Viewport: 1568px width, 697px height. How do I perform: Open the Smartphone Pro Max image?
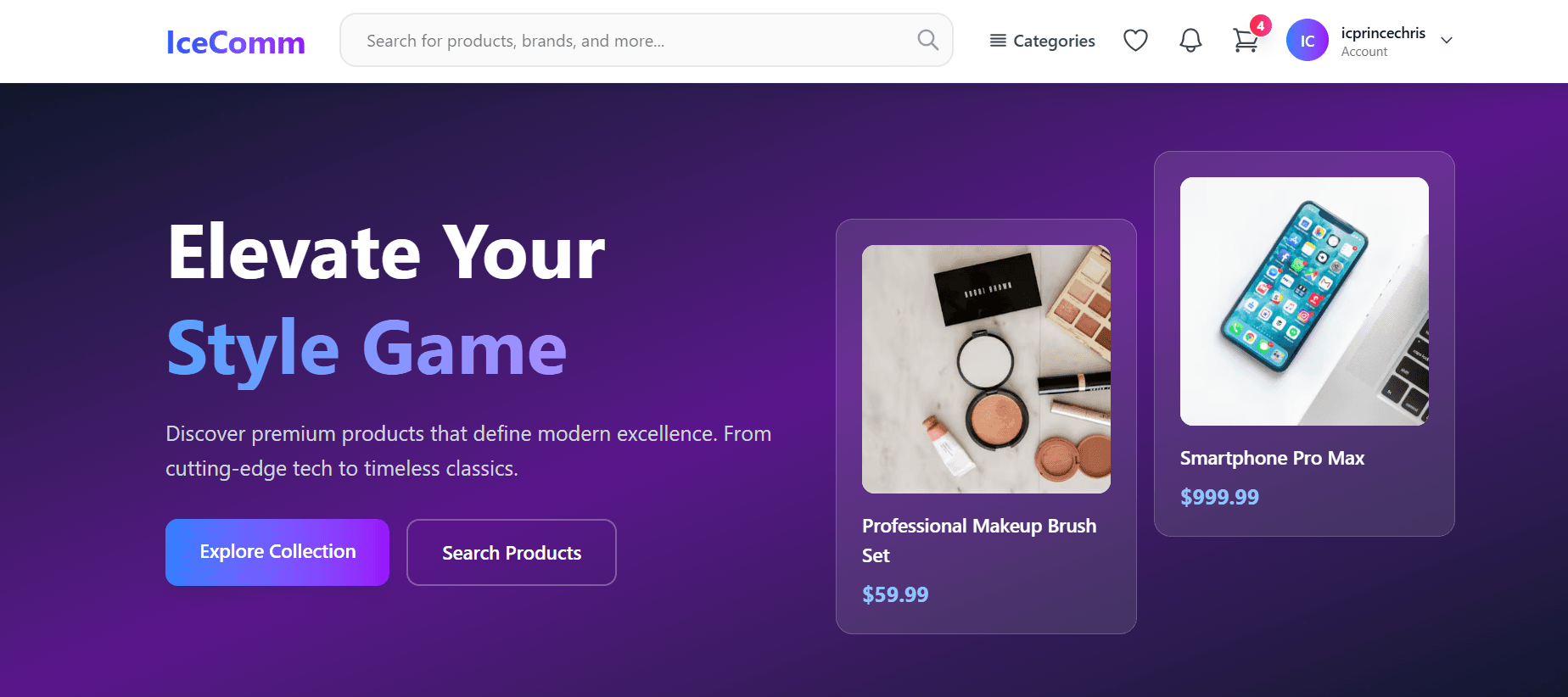pyautogui.click(x=1304, y=301)
